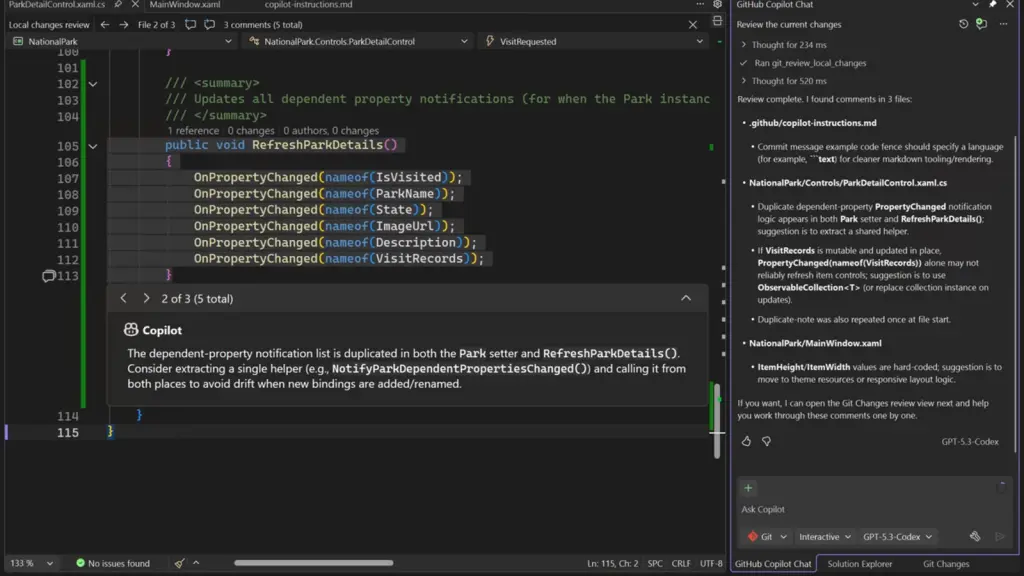Click the '1 reference' CodeLens link

[193, 131]
